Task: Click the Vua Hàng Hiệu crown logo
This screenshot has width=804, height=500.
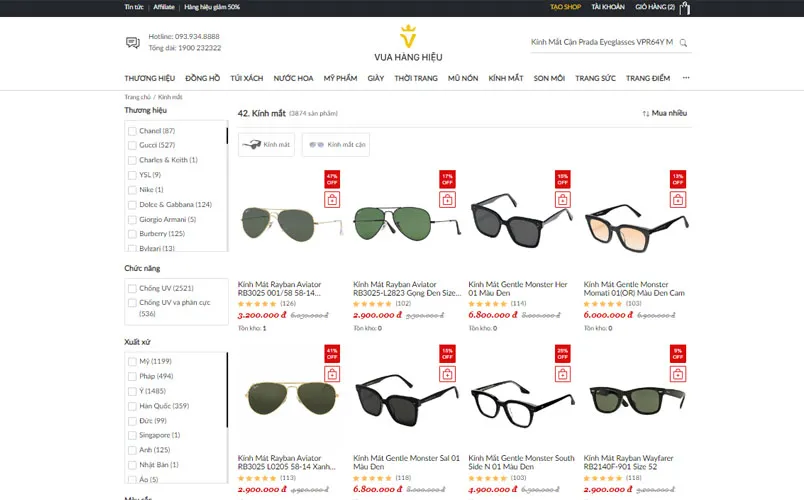Action: pos(408,36)
